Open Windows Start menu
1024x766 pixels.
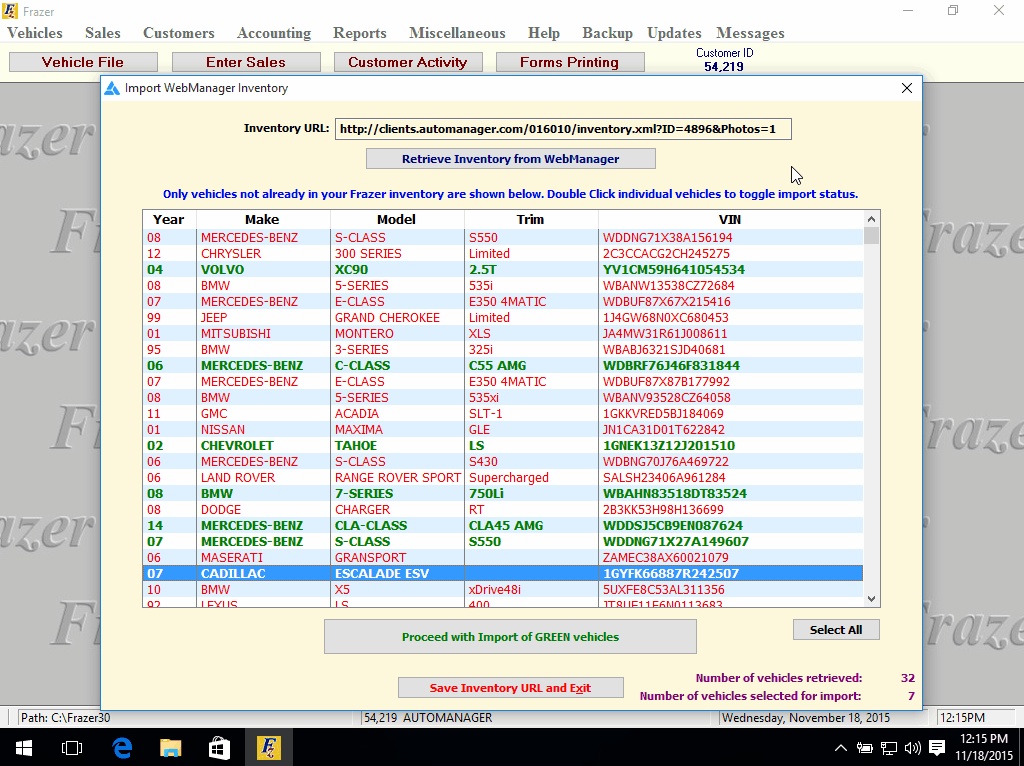point(22,747)
